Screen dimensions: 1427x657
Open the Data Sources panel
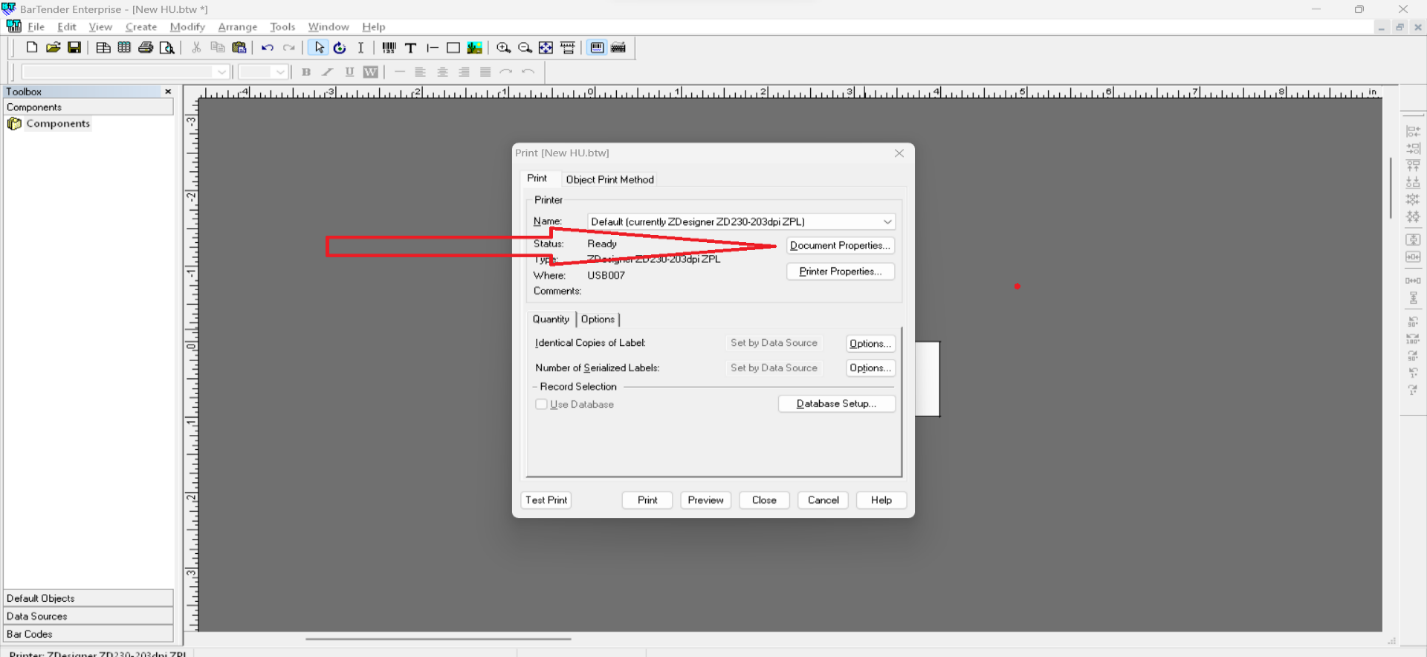click(x=88, y=616)
